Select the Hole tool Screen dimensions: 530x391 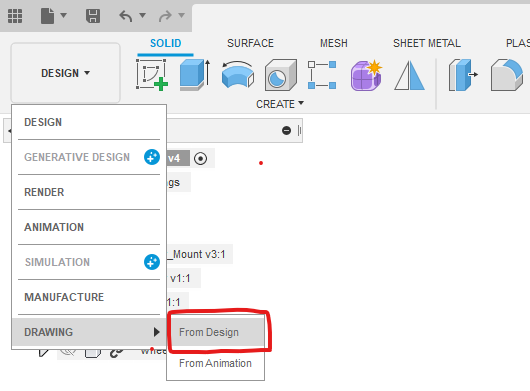pos(281,75)
